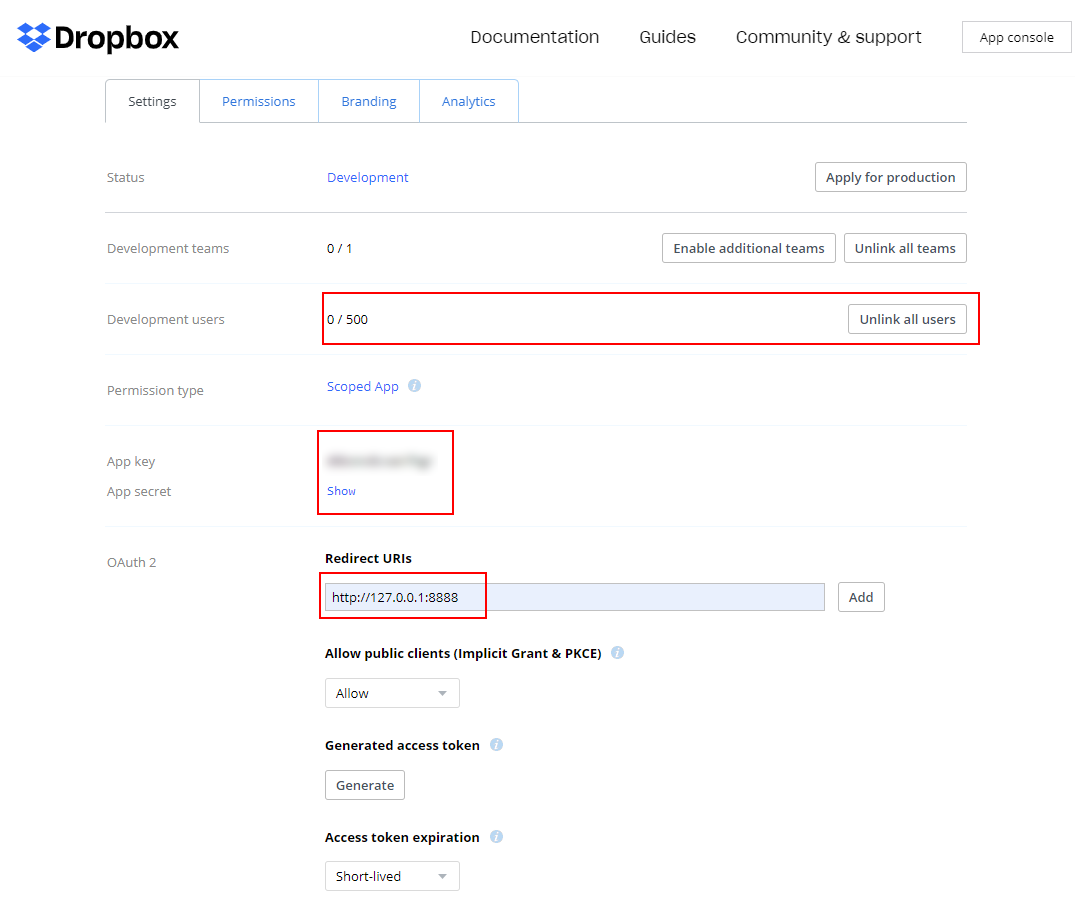Generate an access token
1075x909 pixels.
coord(365,785)
